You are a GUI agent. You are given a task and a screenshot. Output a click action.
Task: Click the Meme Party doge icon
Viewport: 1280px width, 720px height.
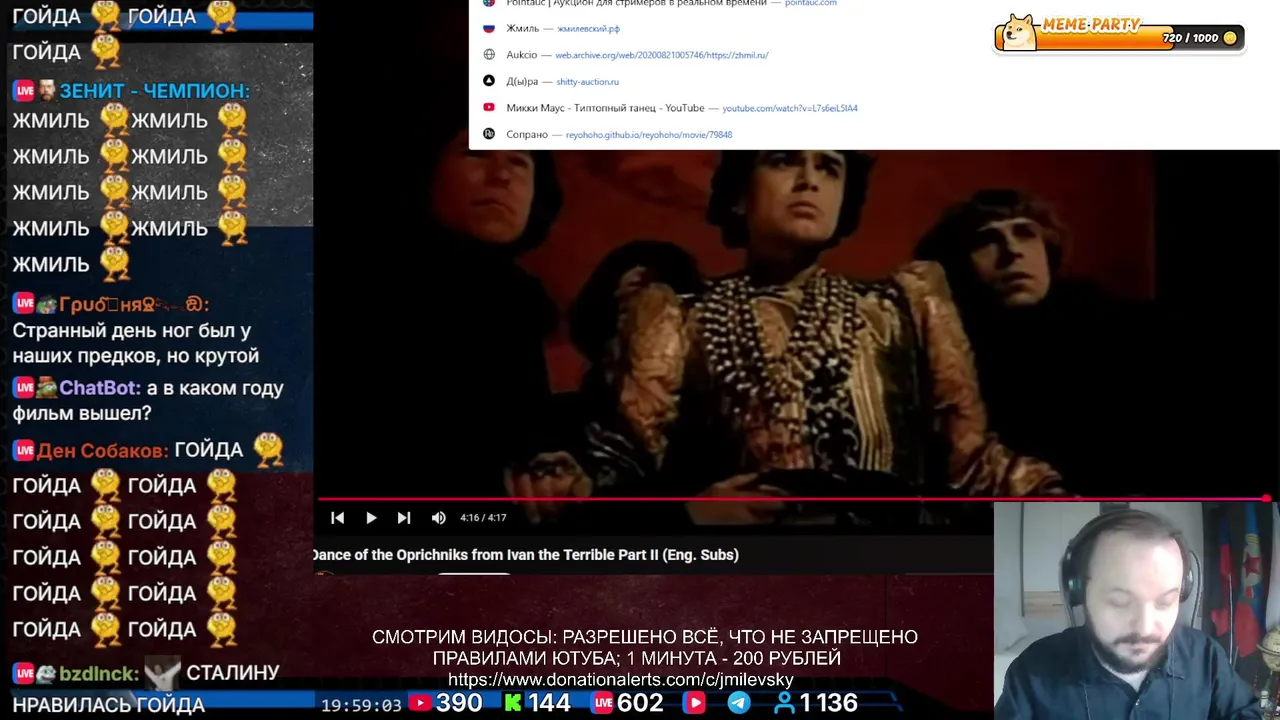tap(1019, 32)
